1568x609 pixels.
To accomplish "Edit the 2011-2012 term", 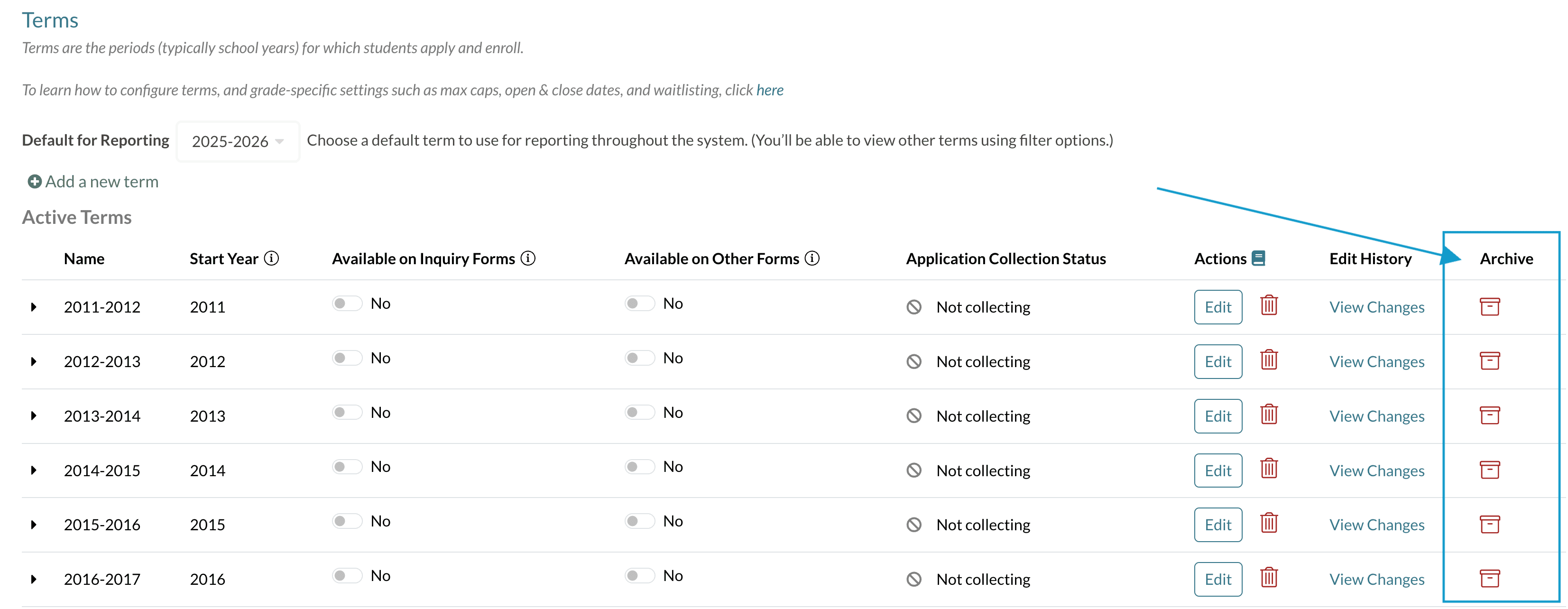I will (1218, 307).
